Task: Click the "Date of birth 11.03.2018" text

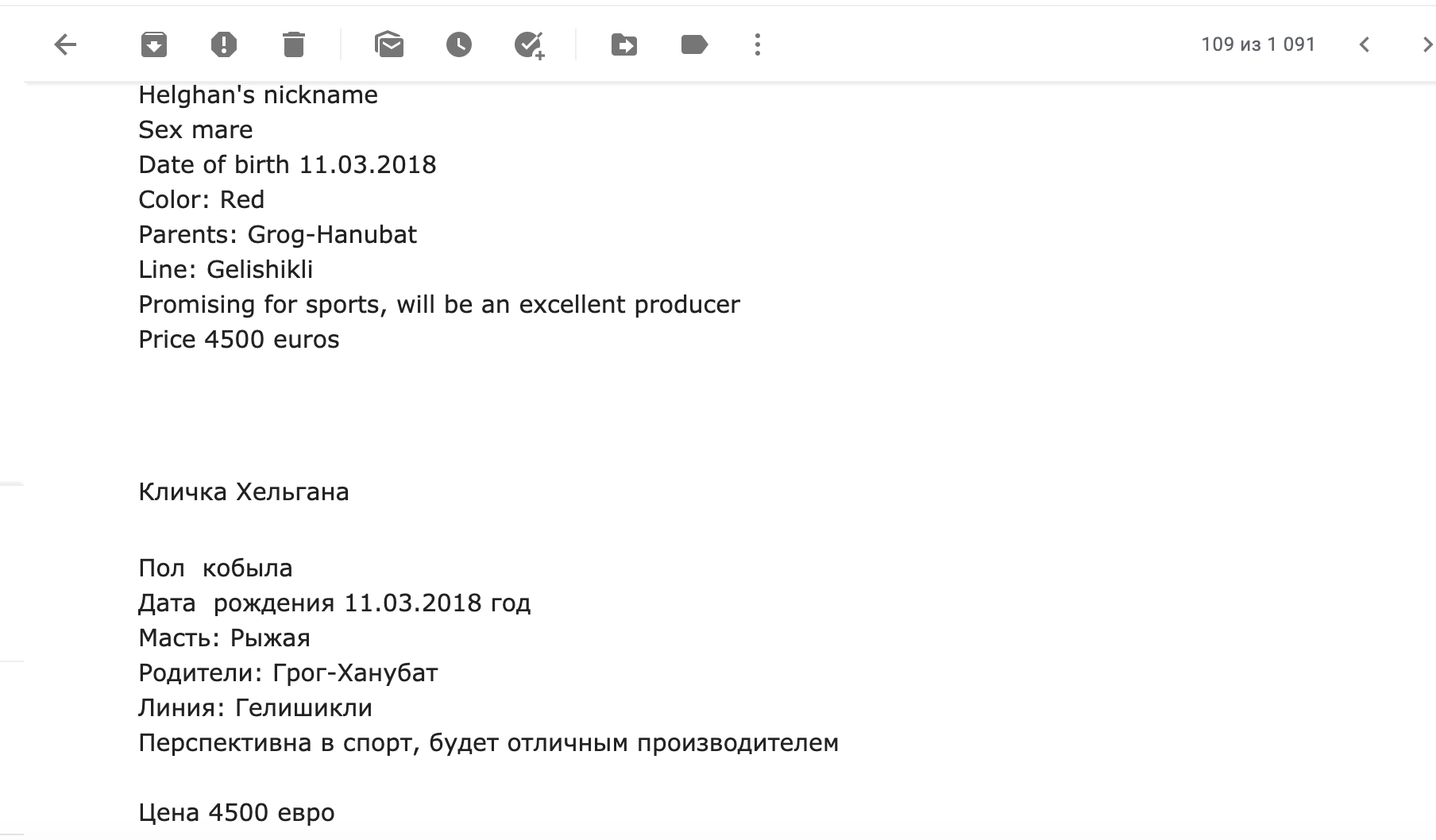Action: point(288,165)
